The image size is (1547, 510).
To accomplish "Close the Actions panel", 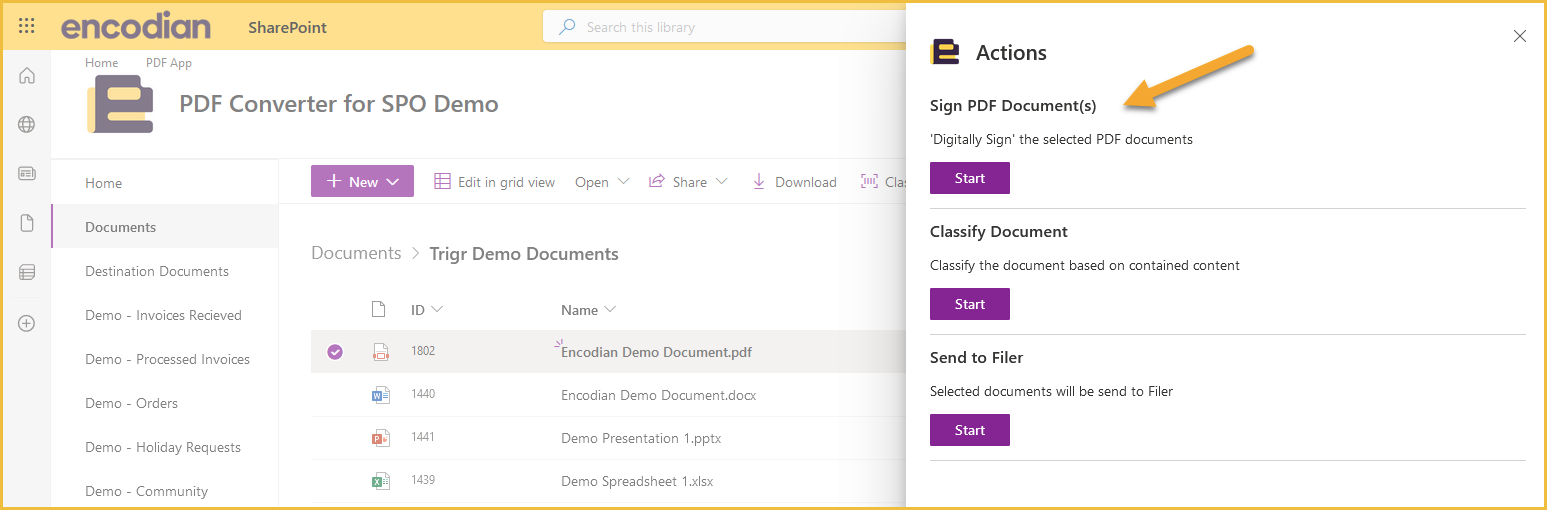I will click(1520, 36).
